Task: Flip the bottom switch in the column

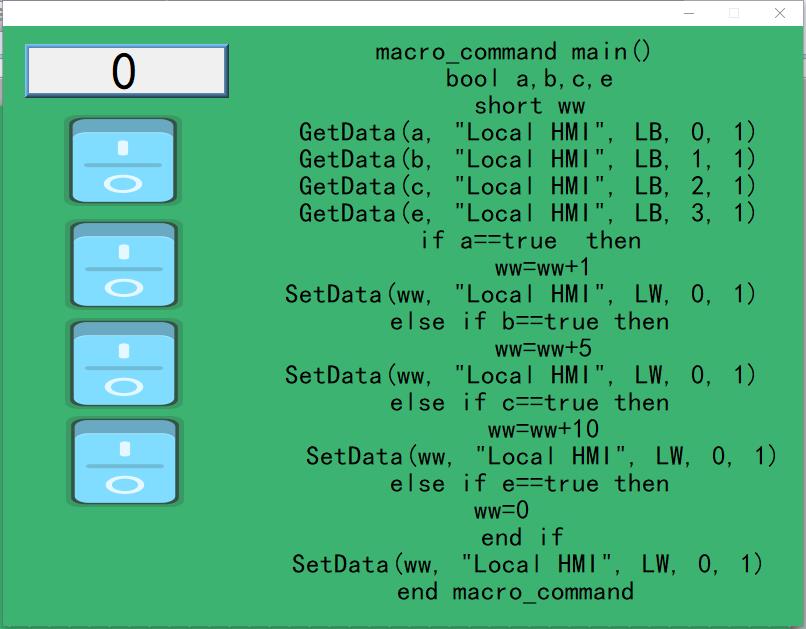Action: point(123,461)
